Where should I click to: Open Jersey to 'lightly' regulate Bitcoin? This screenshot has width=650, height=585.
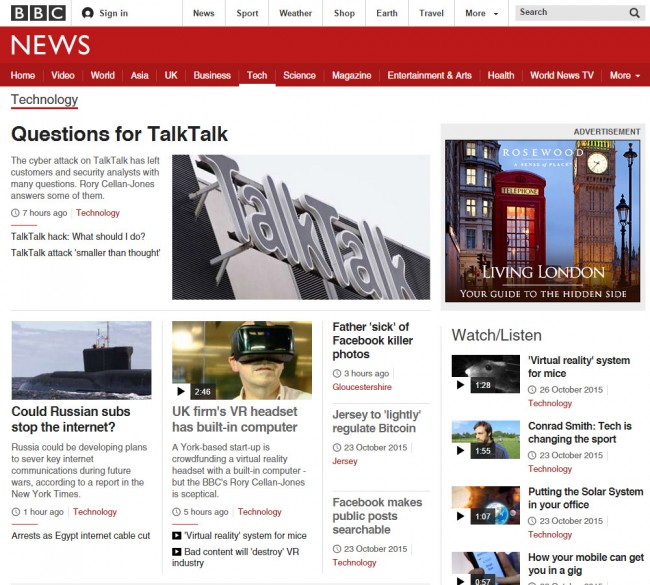(376, 421)
